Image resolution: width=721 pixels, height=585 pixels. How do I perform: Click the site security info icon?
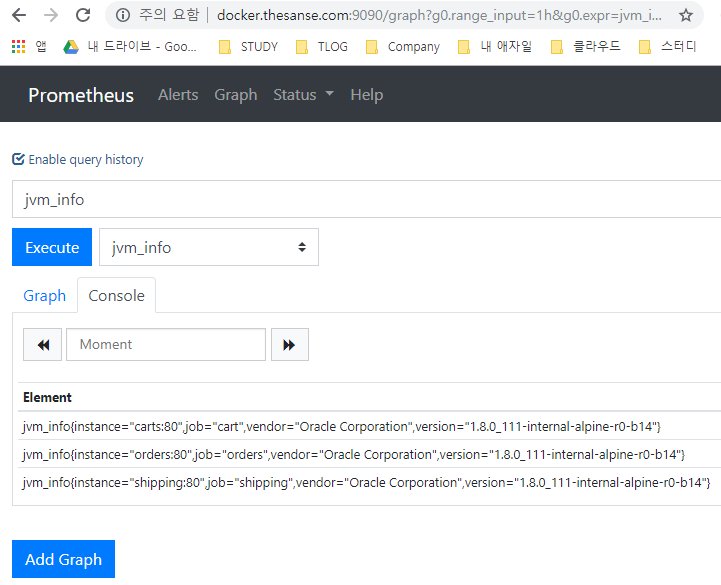tap(123, 15)
